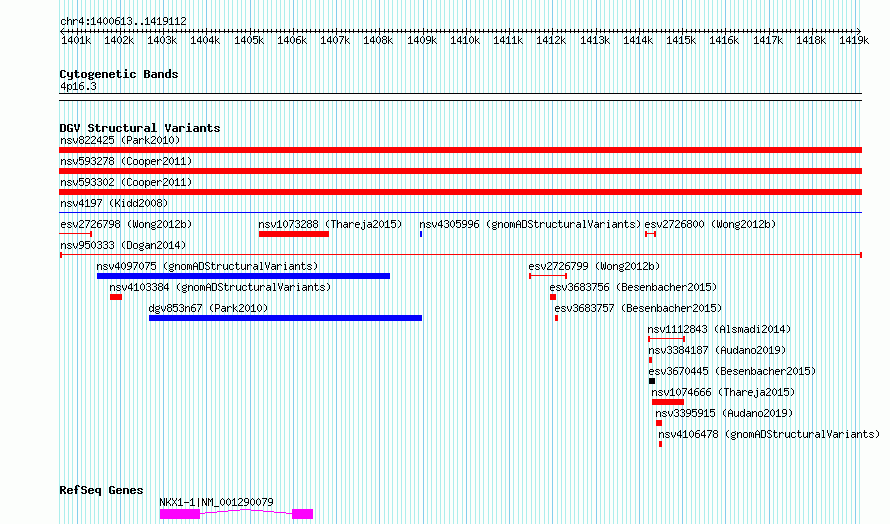Select the red bar under nsv593302

click(x=460, y=192)
